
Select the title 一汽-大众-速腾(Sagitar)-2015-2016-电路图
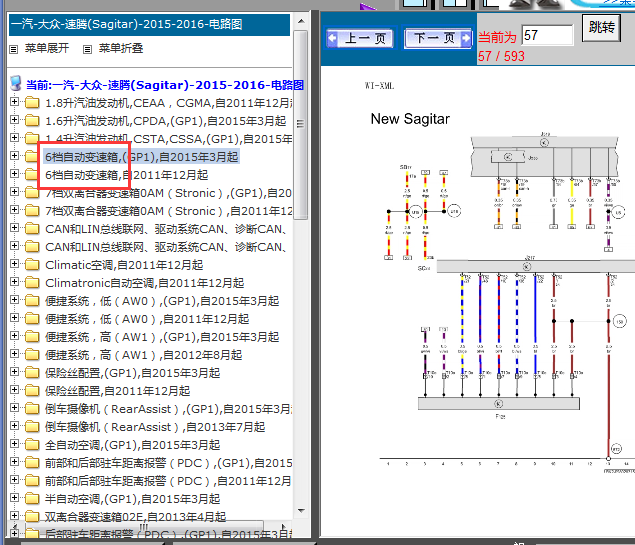point(127,24)
